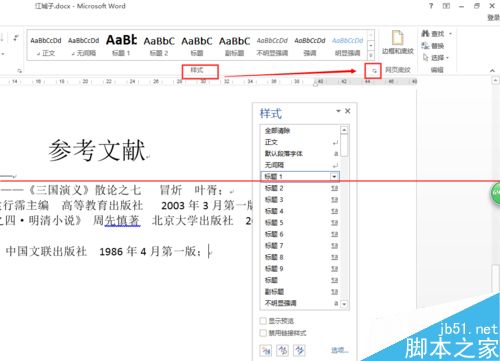Apply the 不明显强调 style from the gallery
Image resolution: width=500 pixels, height=361 pixels.
click(x=272, y=46)
